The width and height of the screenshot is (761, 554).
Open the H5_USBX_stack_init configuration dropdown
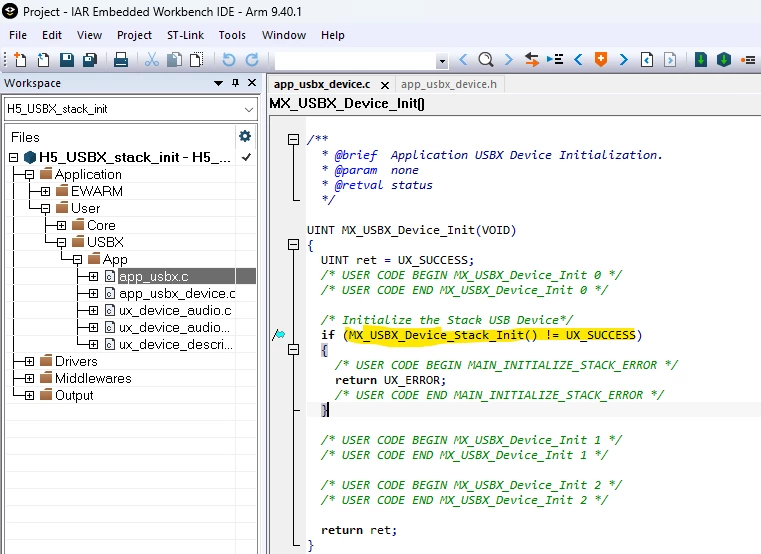tap(249, 109)
